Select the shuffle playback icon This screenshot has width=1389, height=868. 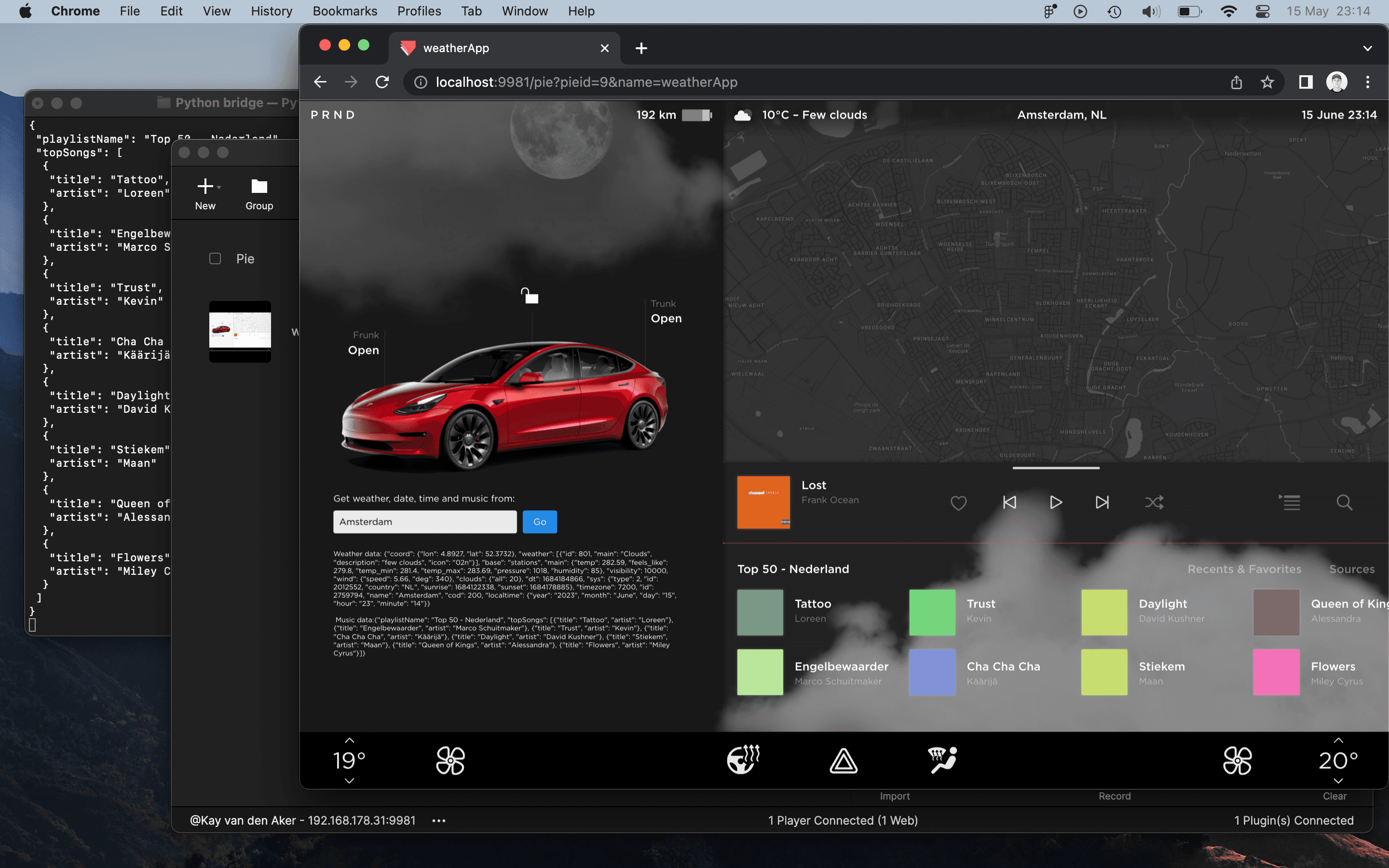(x=1153, y=502)
